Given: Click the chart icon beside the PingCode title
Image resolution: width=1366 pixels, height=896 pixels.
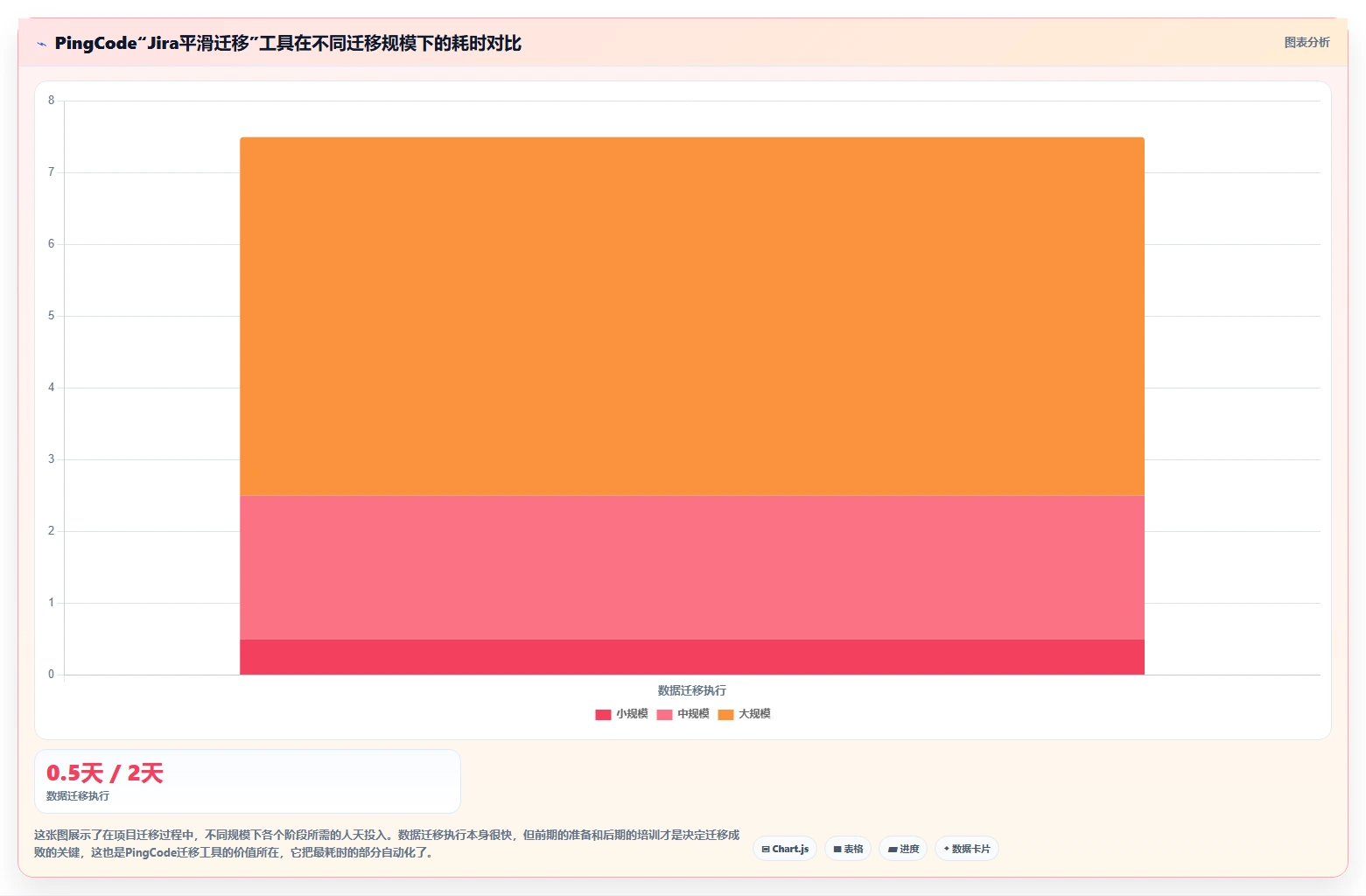Looking at the screenshot, I should point(41,44).
